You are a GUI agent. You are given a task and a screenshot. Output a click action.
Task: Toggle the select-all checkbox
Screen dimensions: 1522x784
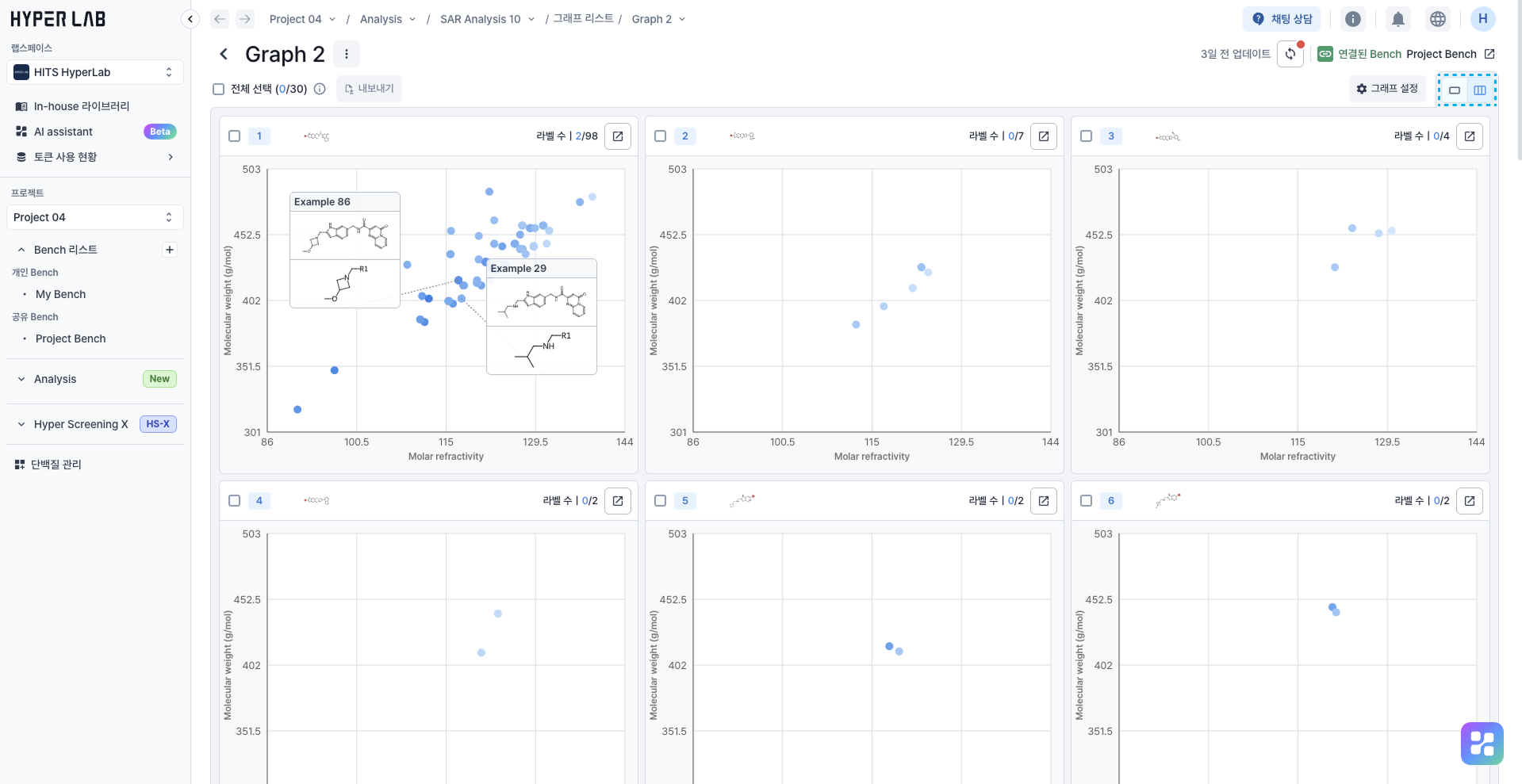pos(219,89)
